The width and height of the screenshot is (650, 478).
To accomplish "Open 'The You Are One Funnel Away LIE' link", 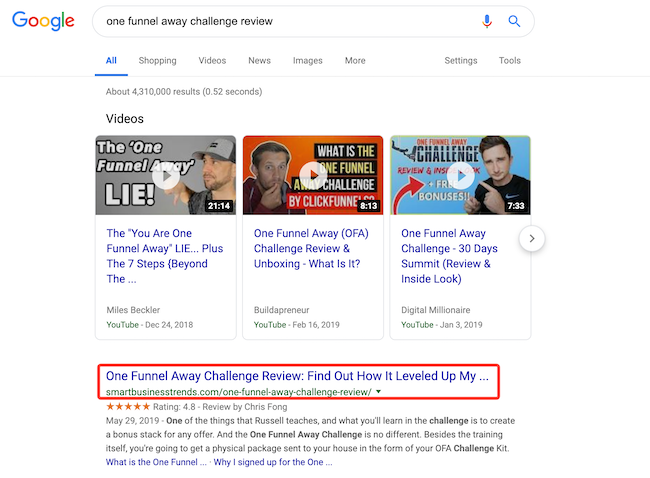I will 165,256.
